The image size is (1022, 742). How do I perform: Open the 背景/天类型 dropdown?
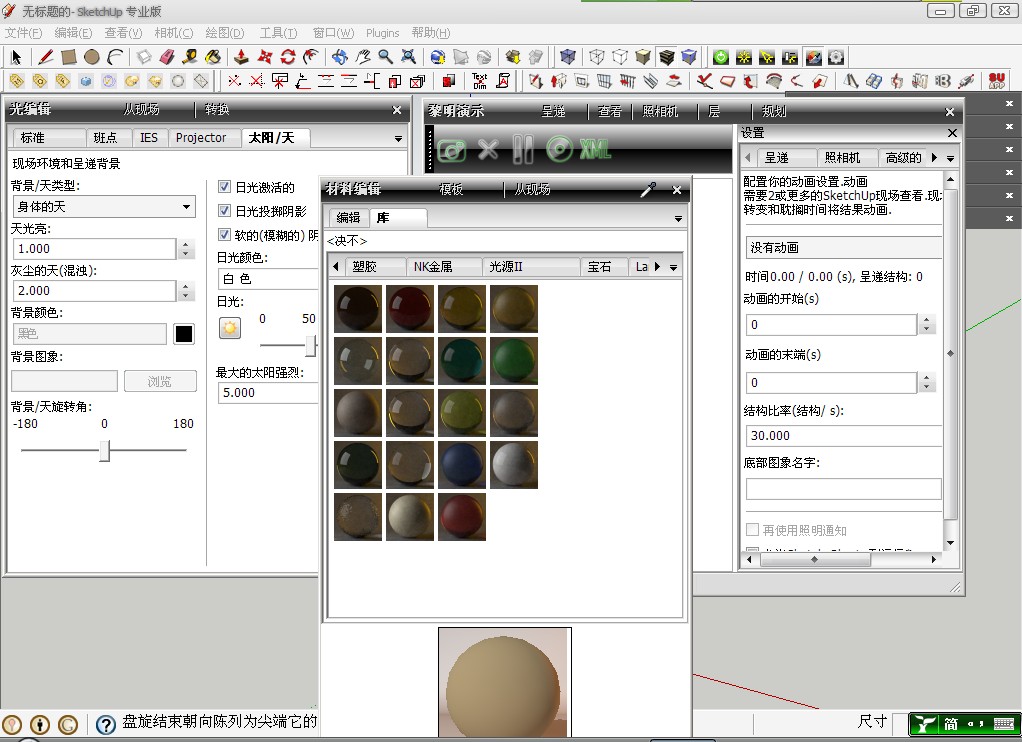104,207
